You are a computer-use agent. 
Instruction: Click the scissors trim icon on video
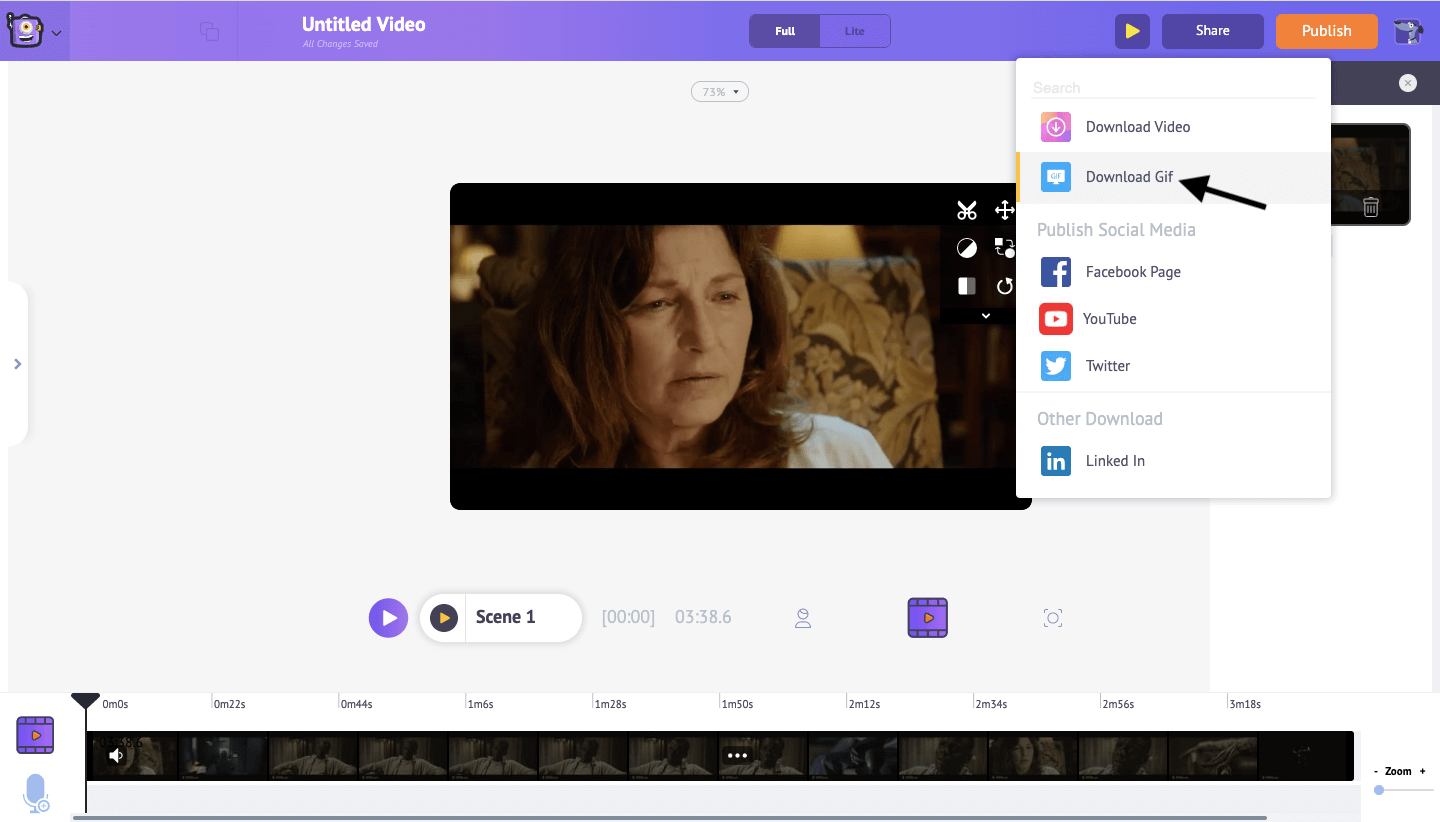coord(966,210)
